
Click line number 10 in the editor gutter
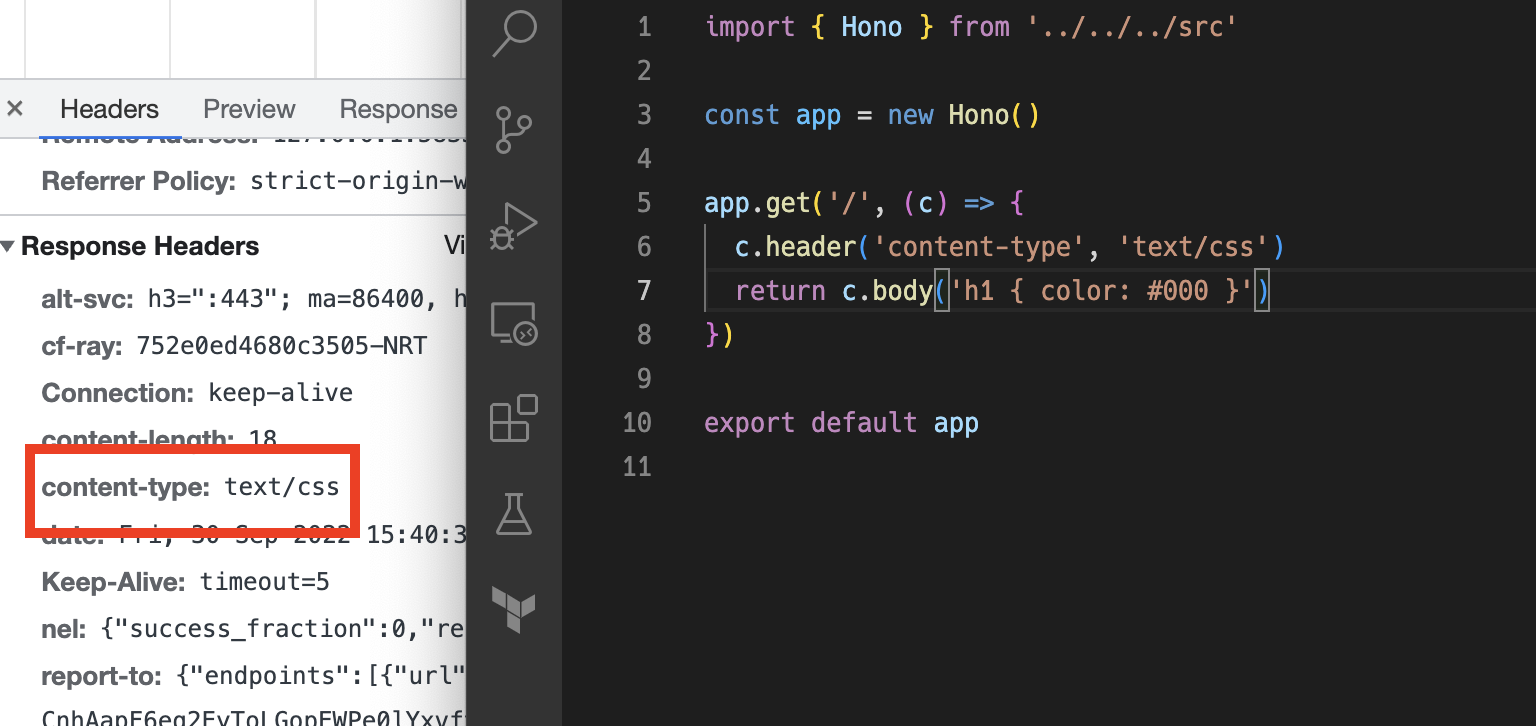(x=636, y=423)
